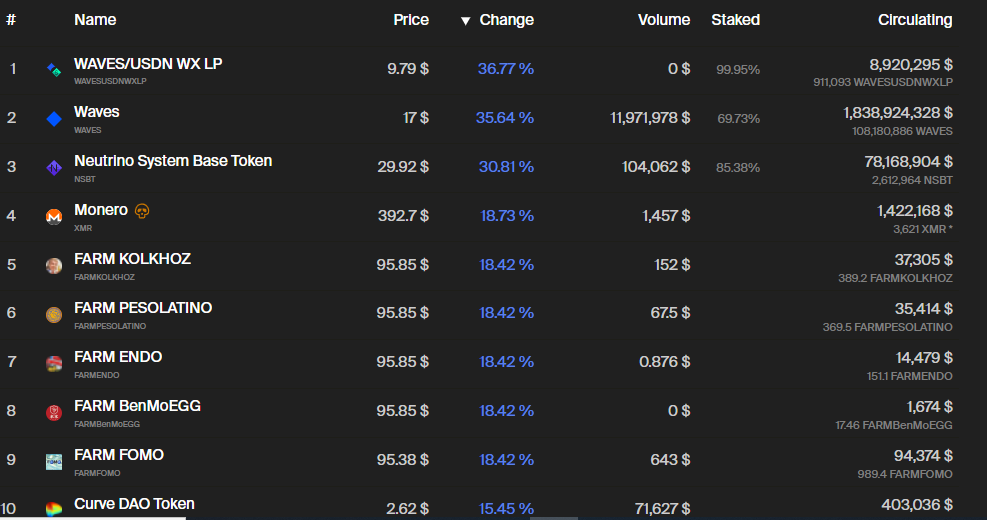The image size is (987, 520).
Task: Click the 989.4 FARMFOMO supply text
Action: click(905, 474)
